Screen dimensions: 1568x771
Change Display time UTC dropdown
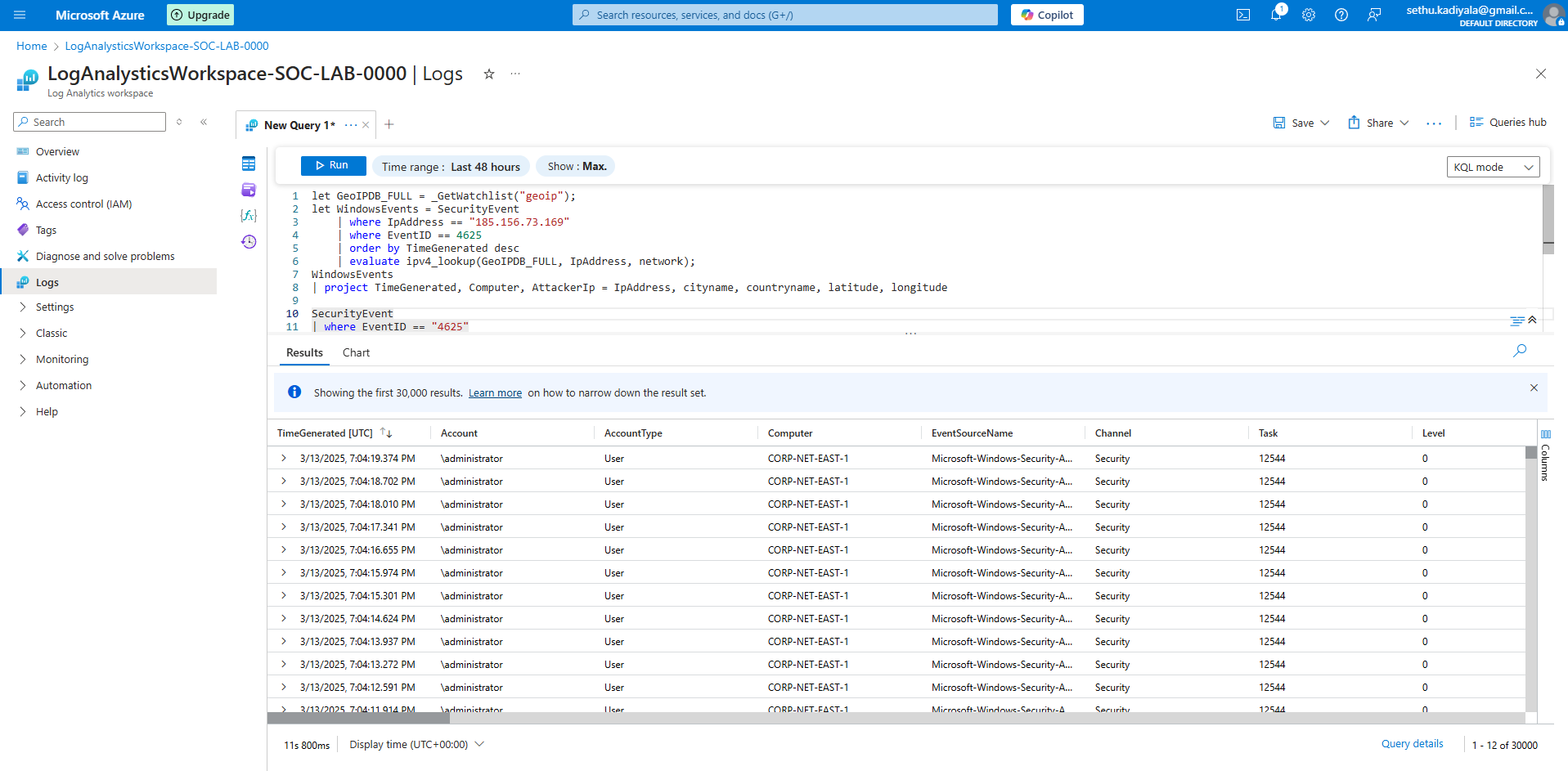pos(416,744)
